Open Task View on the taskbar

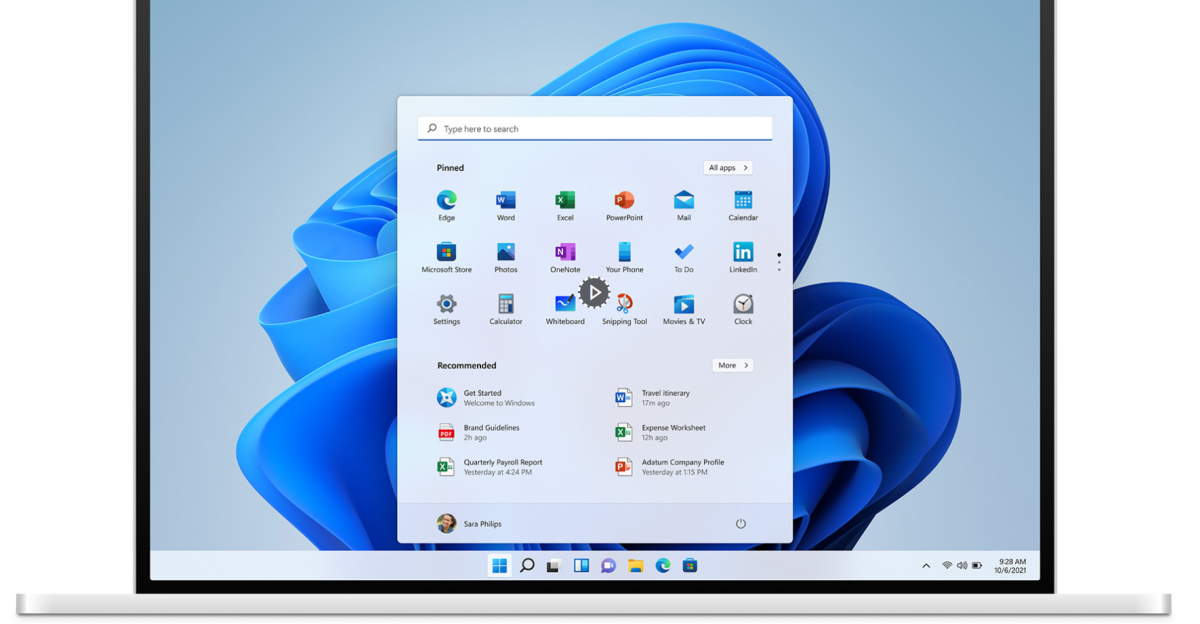(x=554, y=566)
